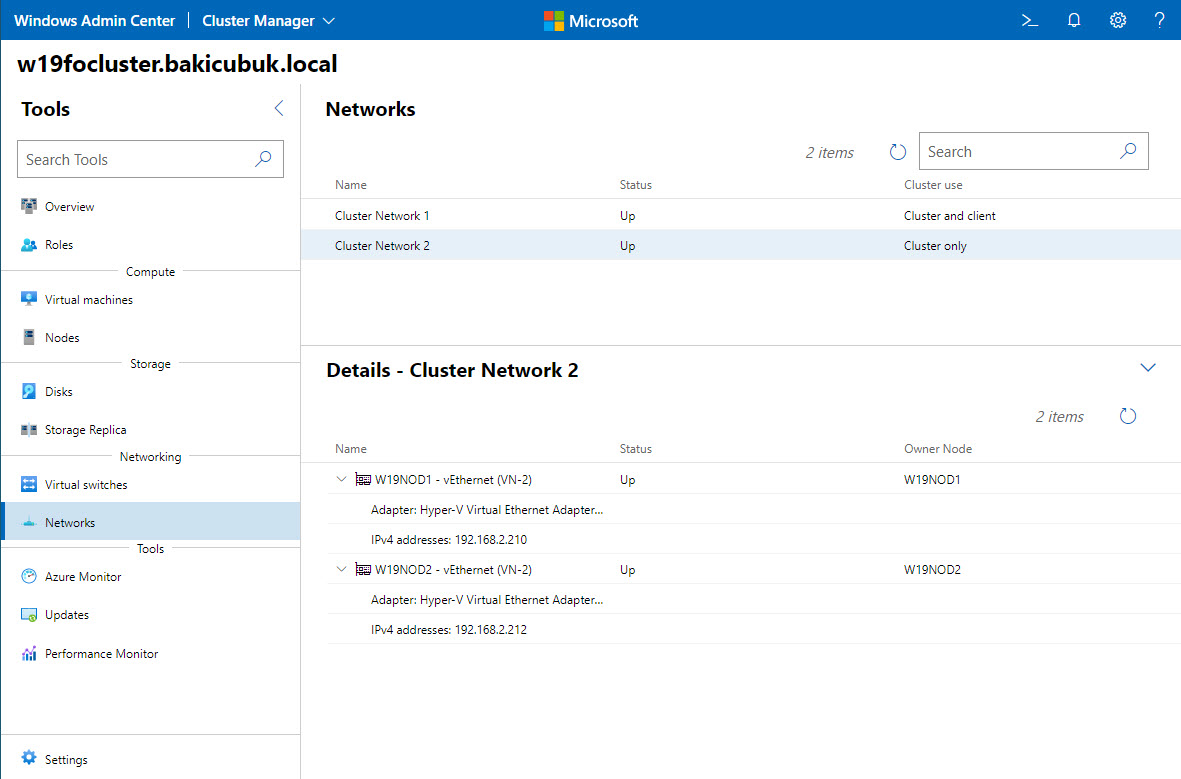The width and height of the screenshot is (1181, 779).
Task: Click the Updates icon in the sidebar
Action: (x=29, y=615)
